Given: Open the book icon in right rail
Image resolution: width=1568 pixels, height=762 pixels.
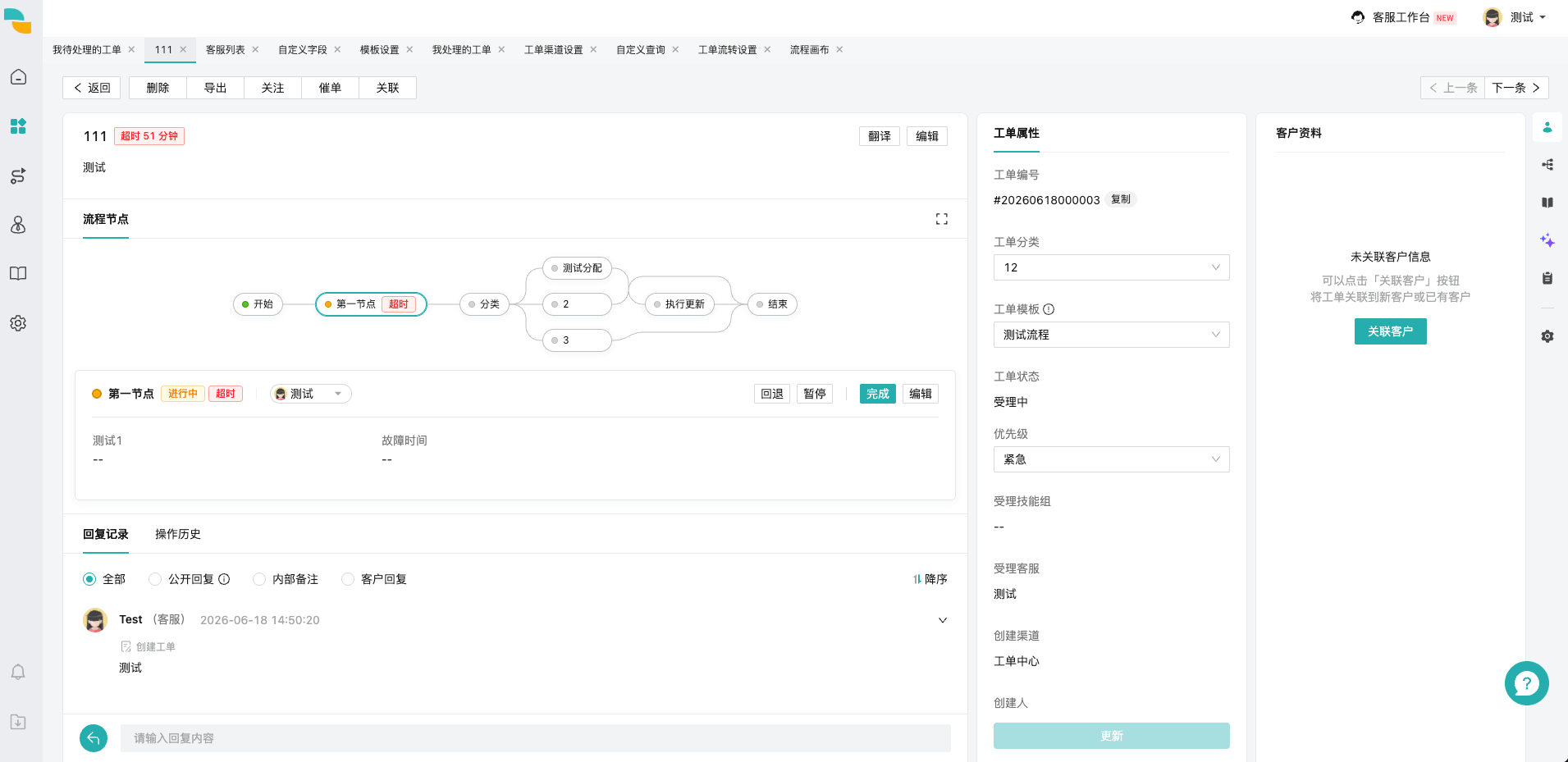Looking at the screenshot, I should pos(1547,203).
